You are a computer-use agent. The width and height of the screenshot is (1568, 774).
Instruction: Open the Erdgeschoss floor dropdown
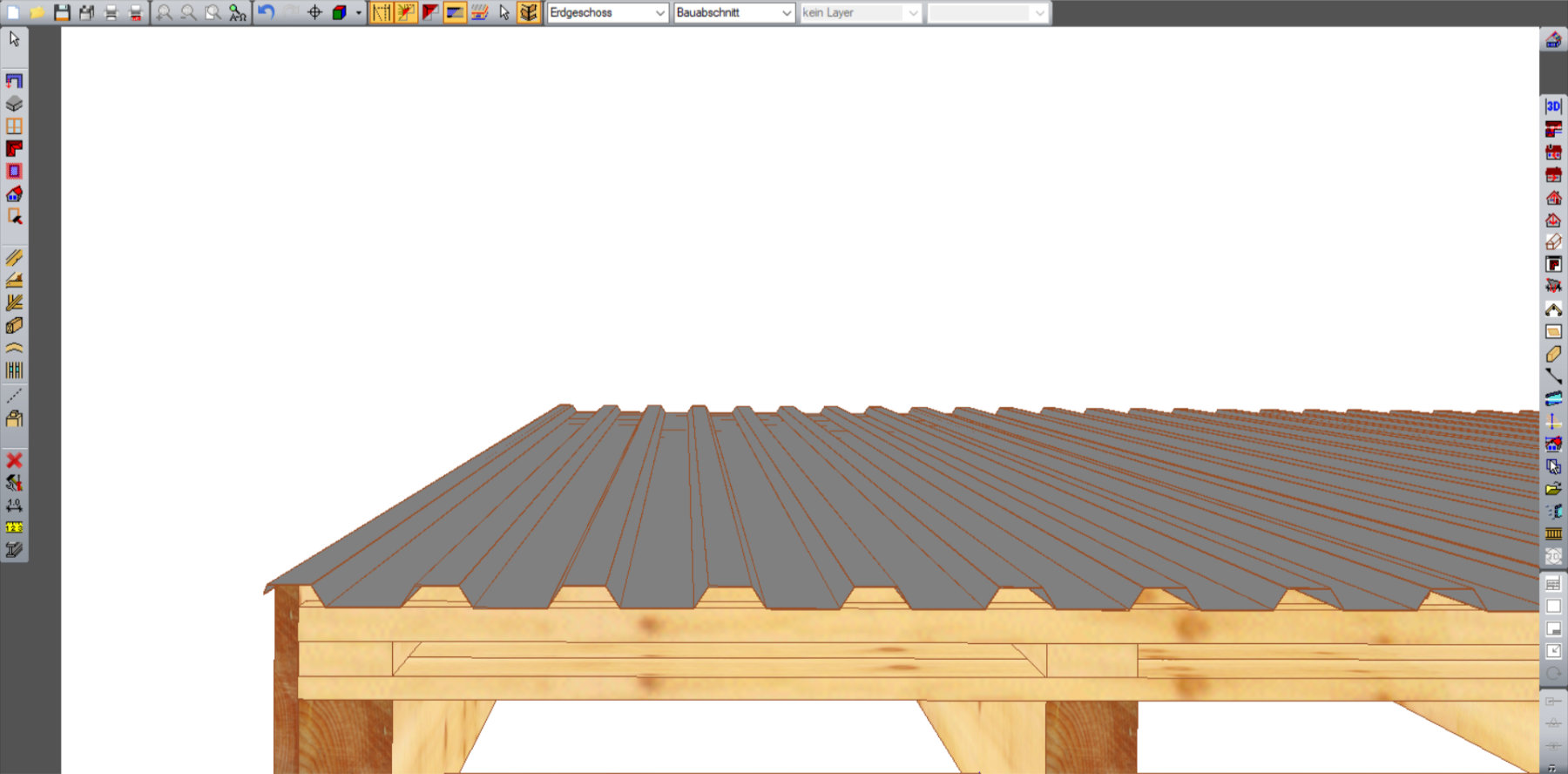click(x=607, y=12)
